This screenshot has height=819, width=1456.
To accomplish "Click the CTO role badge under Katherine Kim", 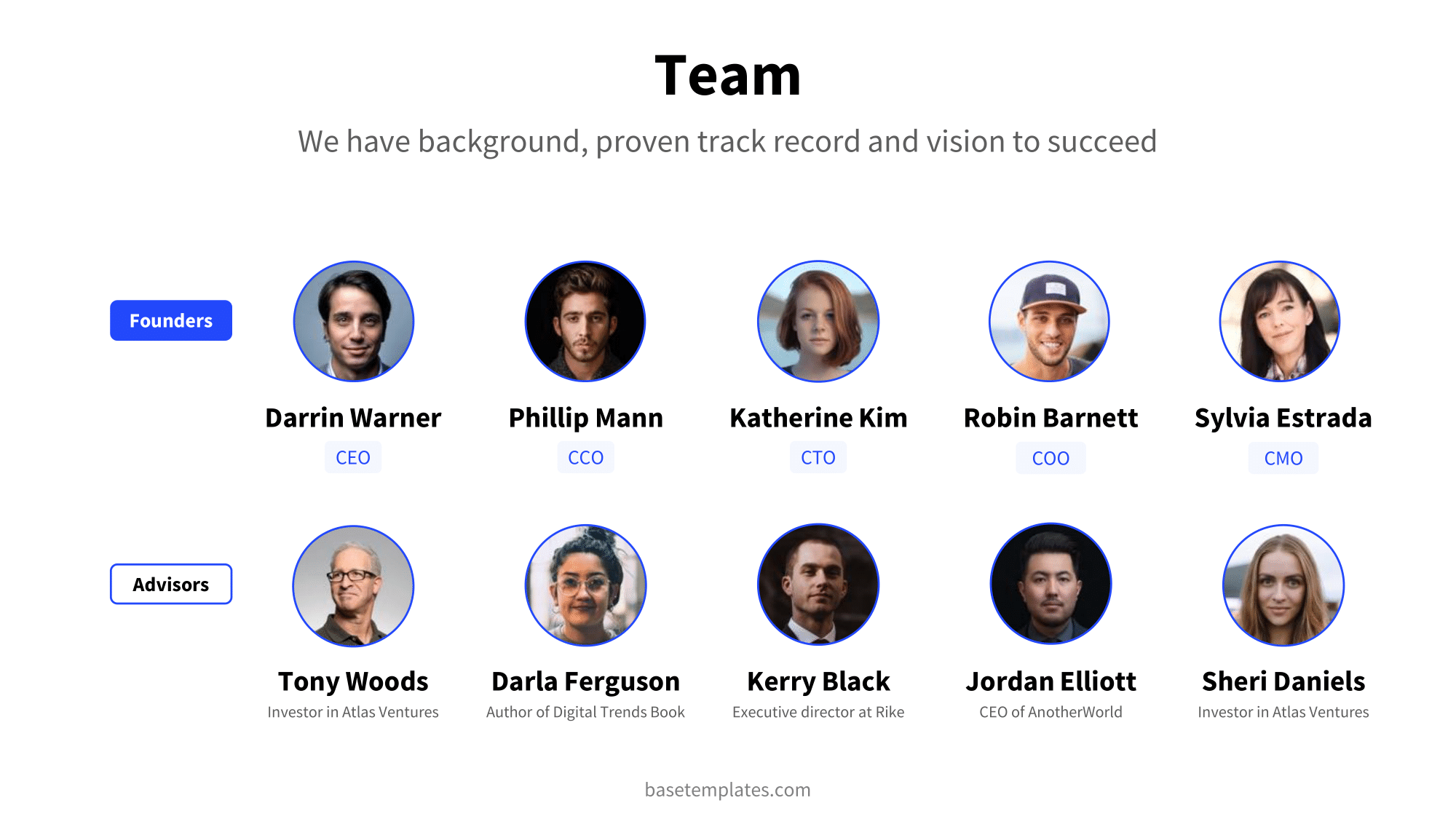I will (x=819, y=457).
